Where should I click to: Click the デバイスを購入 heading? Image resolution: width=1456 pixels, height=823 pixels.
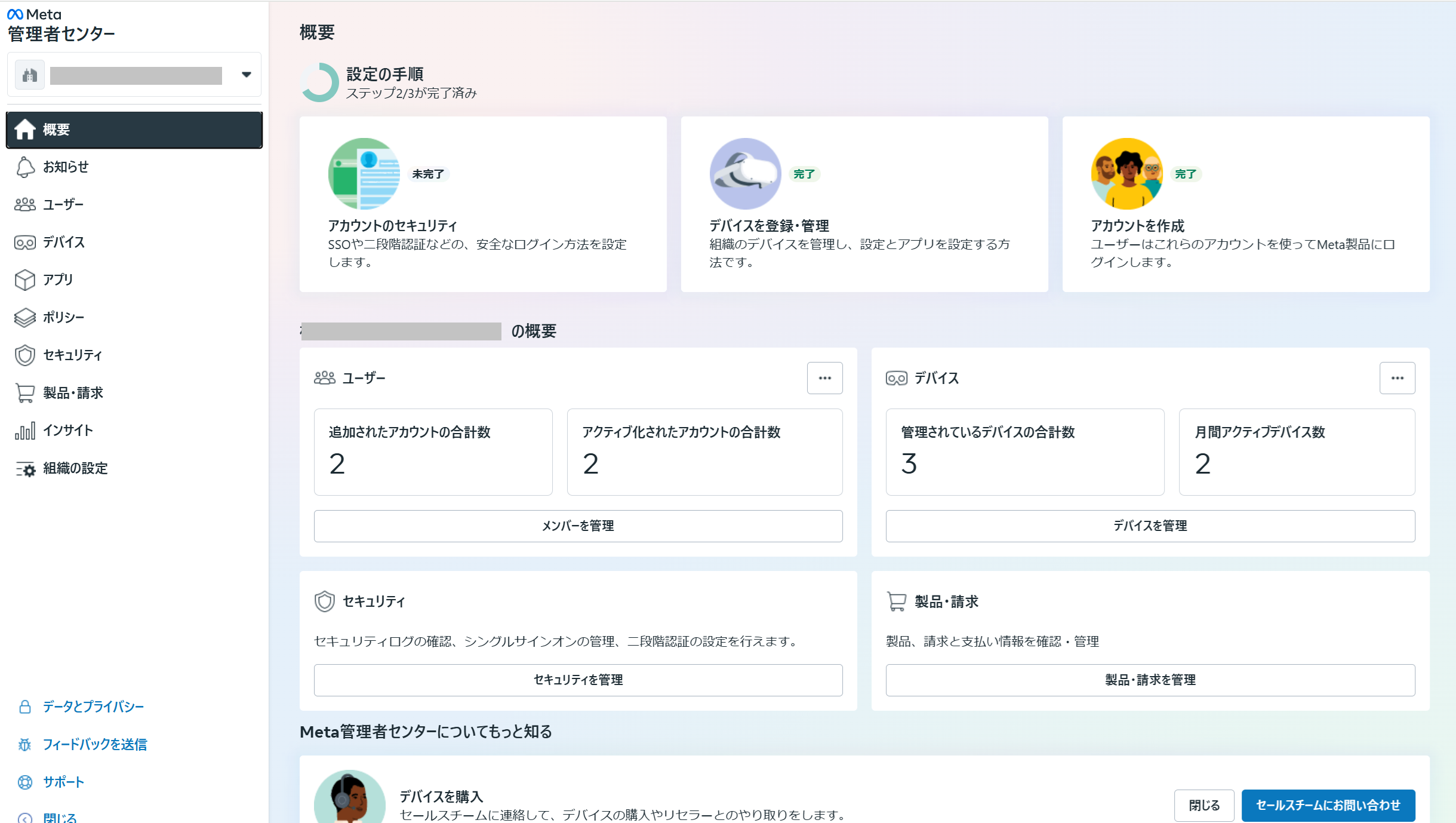pos(441,797)
